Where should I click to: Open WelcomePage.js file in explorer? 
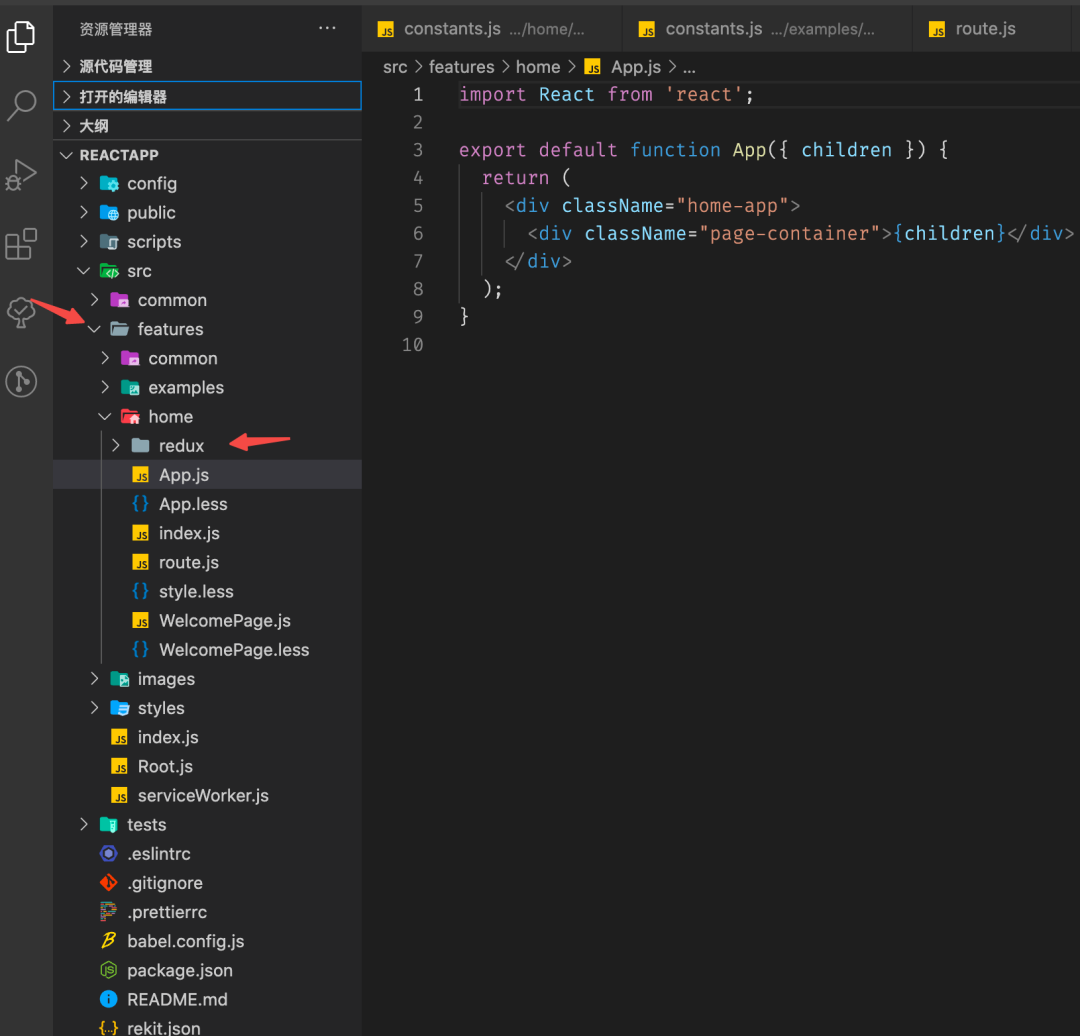pyautogui.click(x=224, y=621)
